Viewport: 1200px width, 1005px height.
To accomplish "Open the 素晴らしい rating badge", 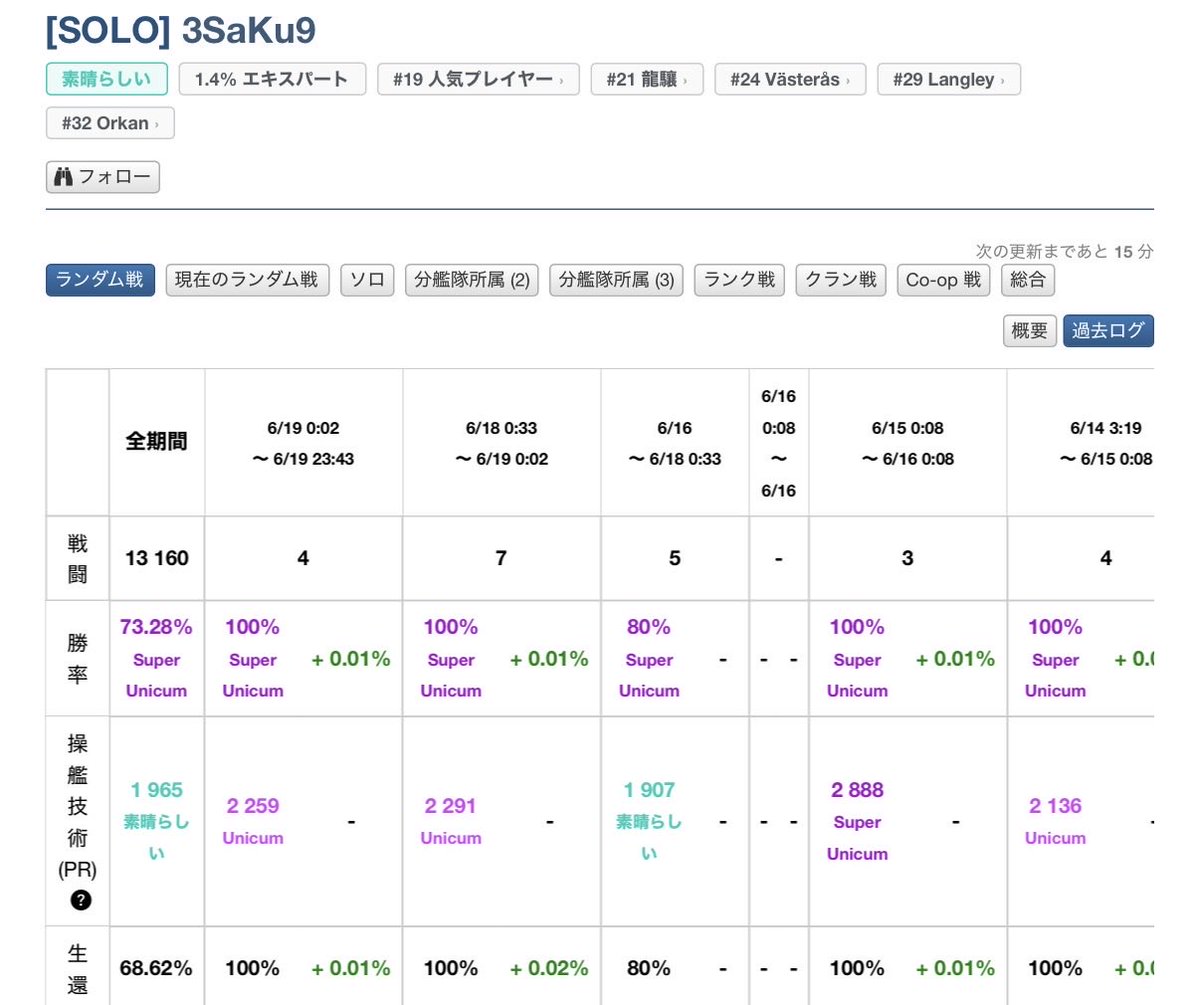I will [107, 79].
